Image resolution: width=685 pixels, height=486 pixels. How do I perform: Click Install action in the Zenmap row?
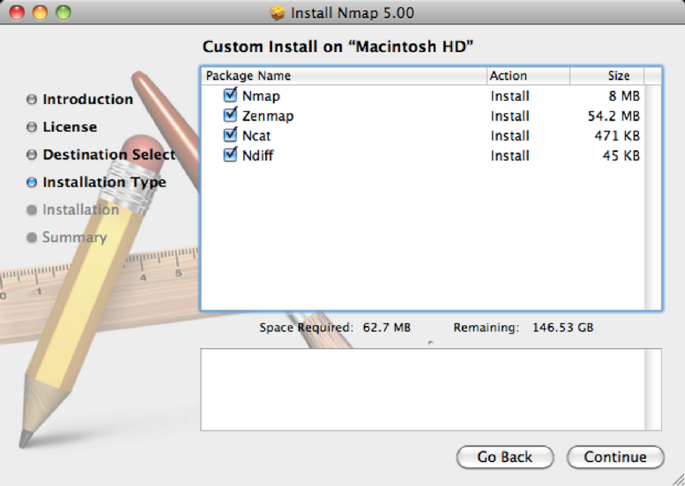click(510, 116)
